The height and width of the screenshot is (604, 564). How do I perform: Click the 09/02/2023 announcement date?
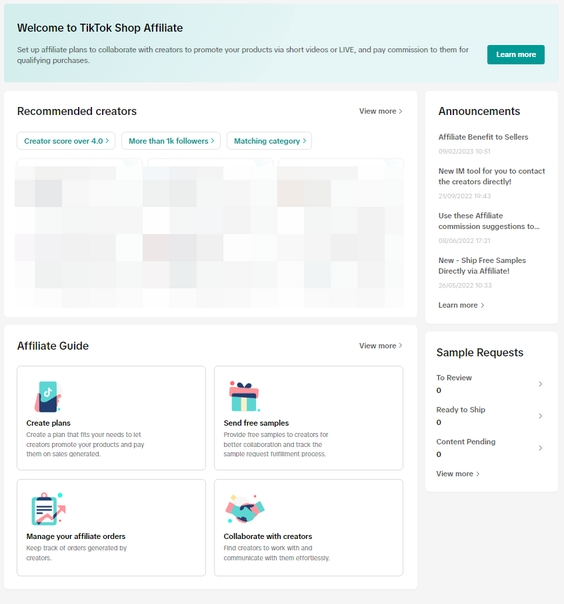pos(464,151)
